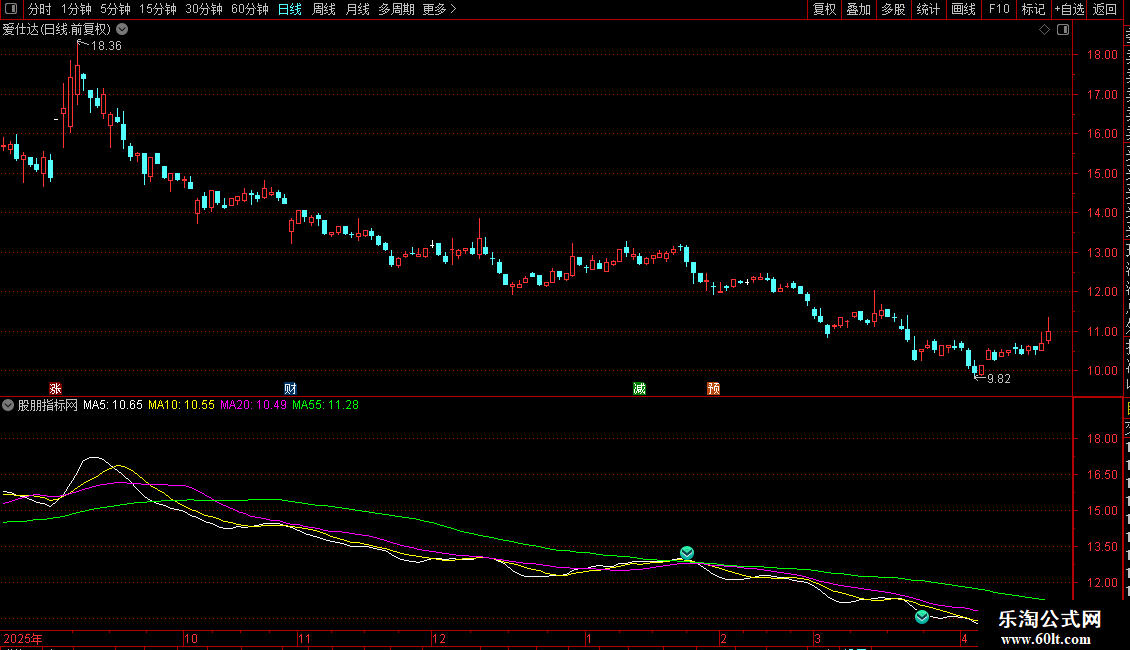Screen dimensions: 1130x650
Task: Click the month 1 marker on time axis
Action: 589,638
